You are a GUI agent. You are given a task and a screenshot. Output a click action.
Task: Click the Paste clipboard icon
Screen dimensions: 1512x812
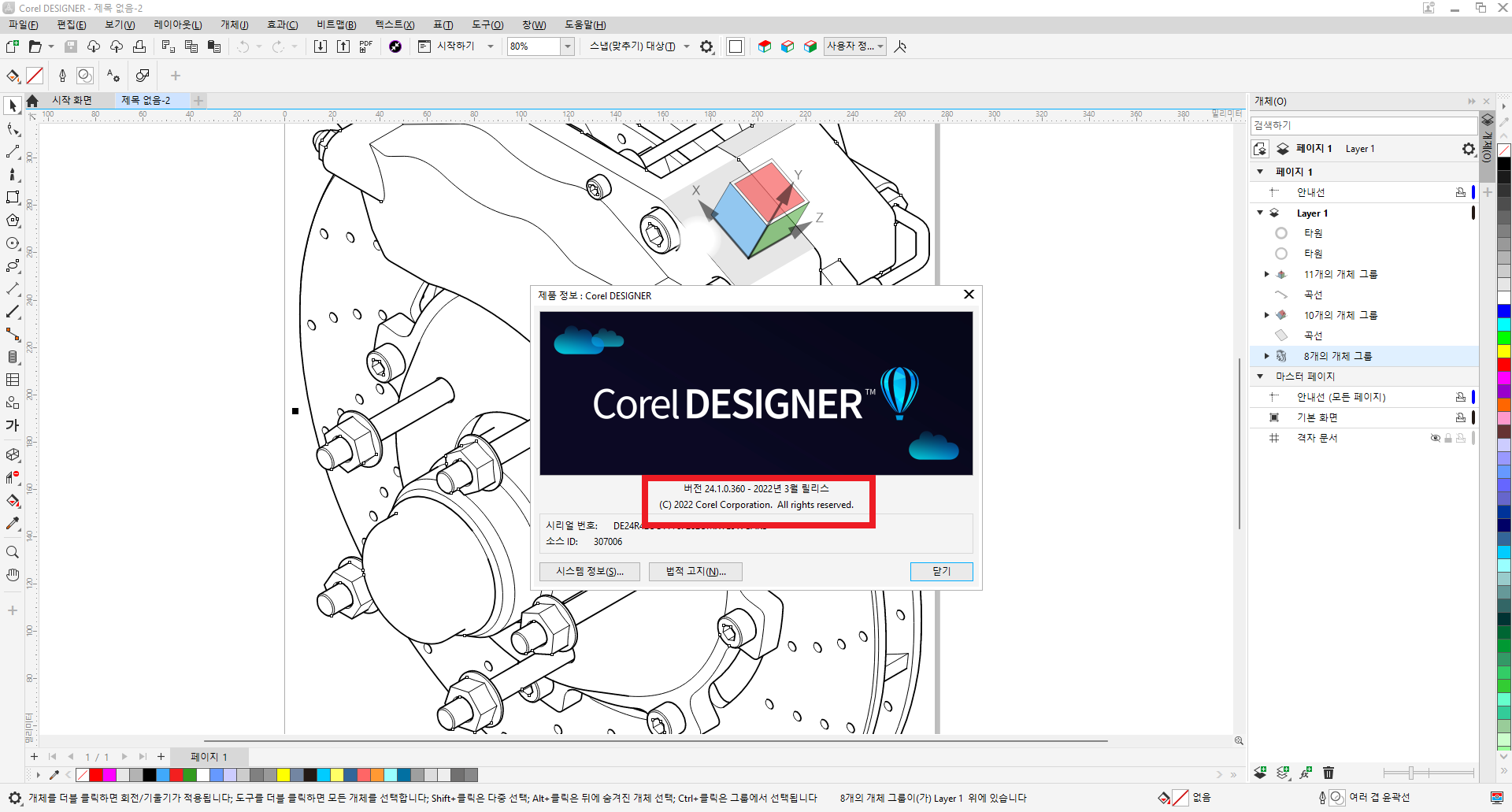coord(214,46)
